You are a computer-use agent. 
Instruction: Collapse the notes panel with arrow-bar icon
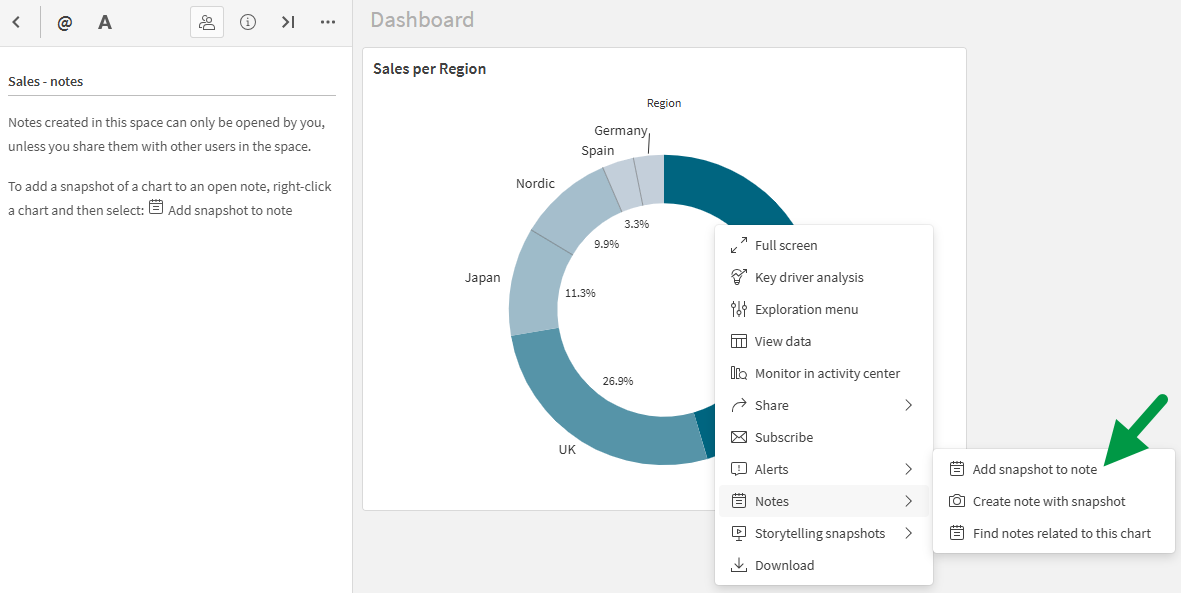[x=288, y=22]
